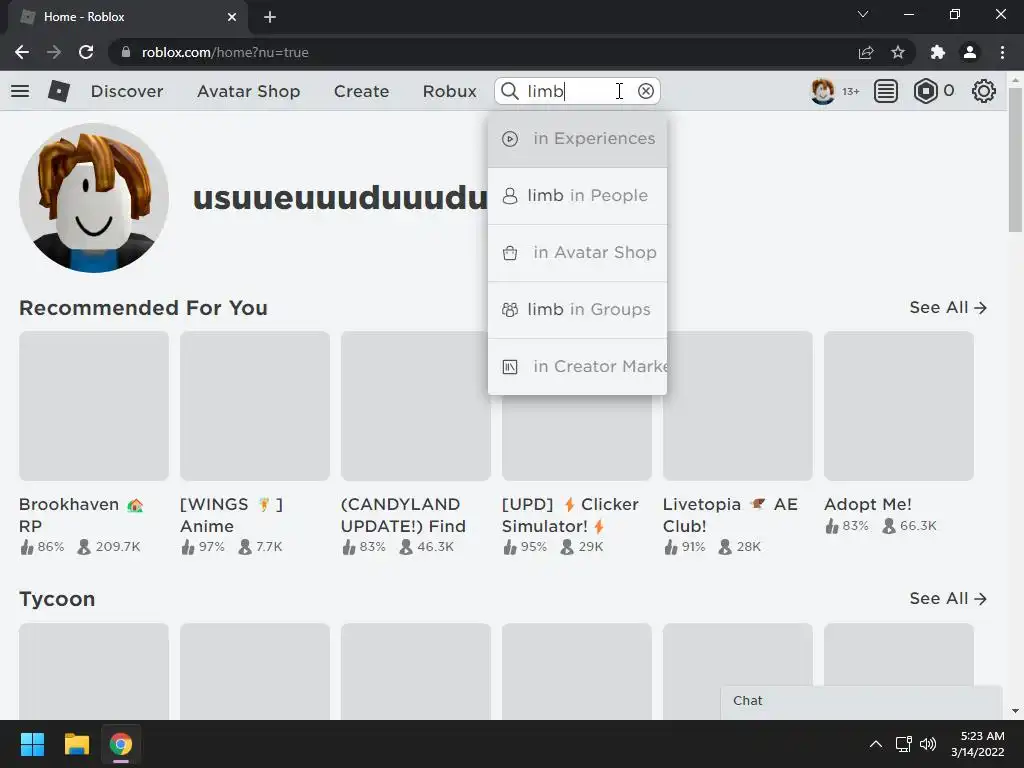Open the avatar profile icon in navbar

tap(822, 91)
